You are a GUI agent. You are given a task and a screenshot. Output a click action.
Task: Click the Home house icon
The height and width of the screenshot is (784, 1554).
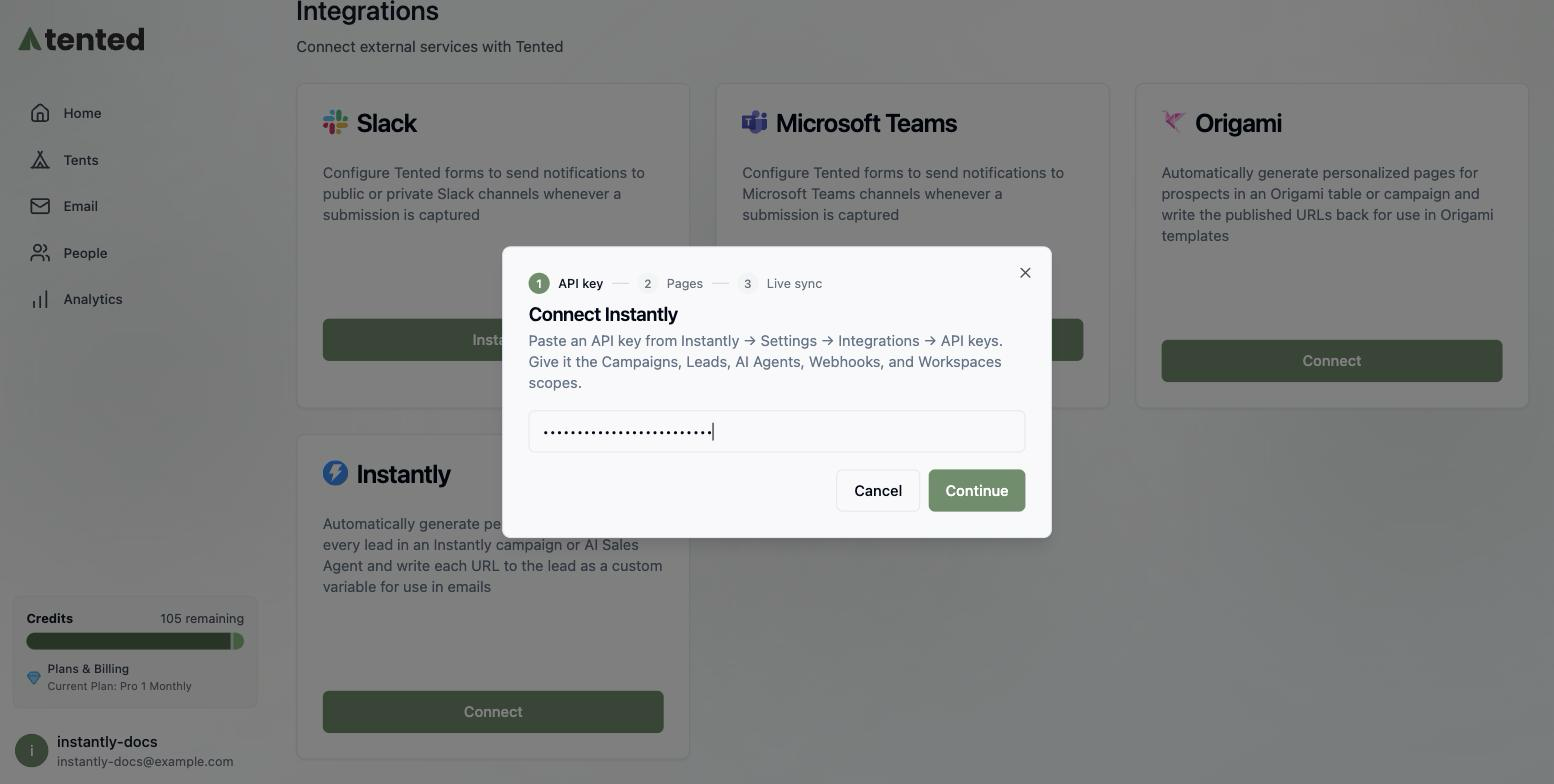click(40, 113)
